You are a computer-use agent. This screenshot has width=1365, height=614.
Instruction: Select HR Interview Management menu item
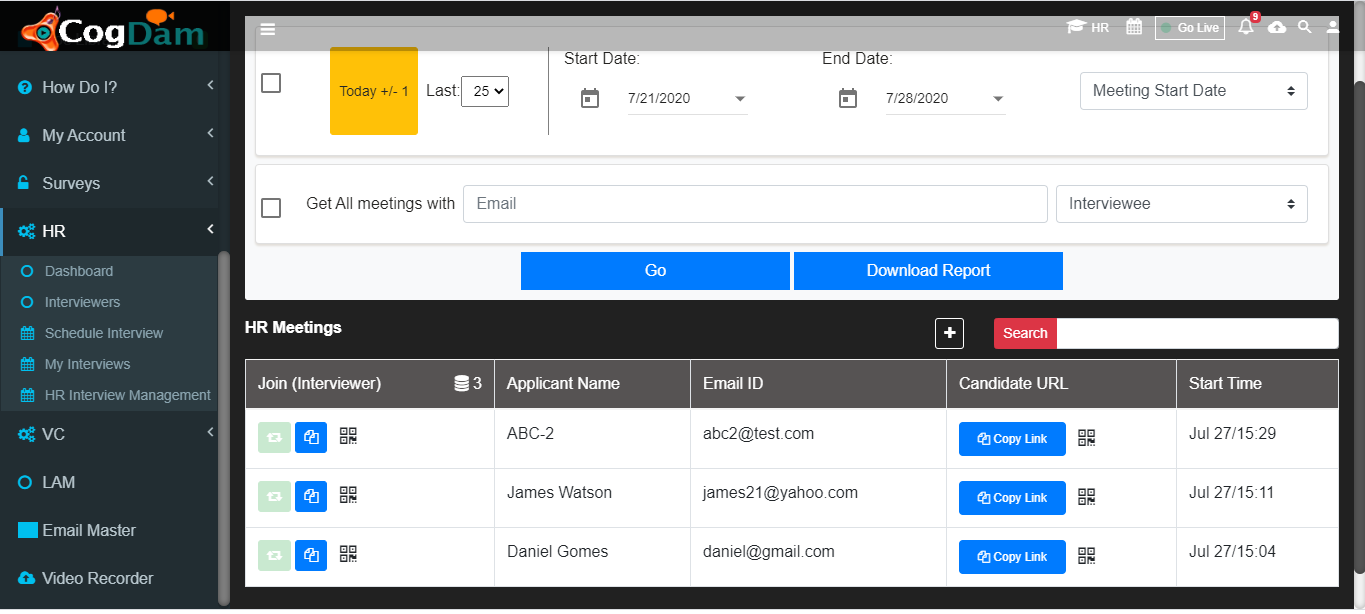pos(128,395)
